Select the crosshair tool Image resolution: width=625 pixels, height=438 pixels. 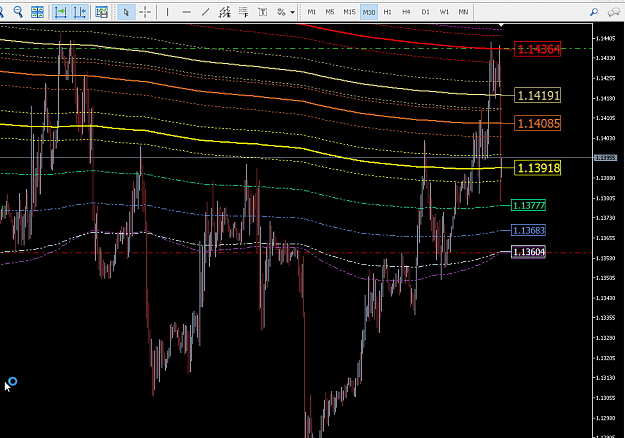[145, 12]
